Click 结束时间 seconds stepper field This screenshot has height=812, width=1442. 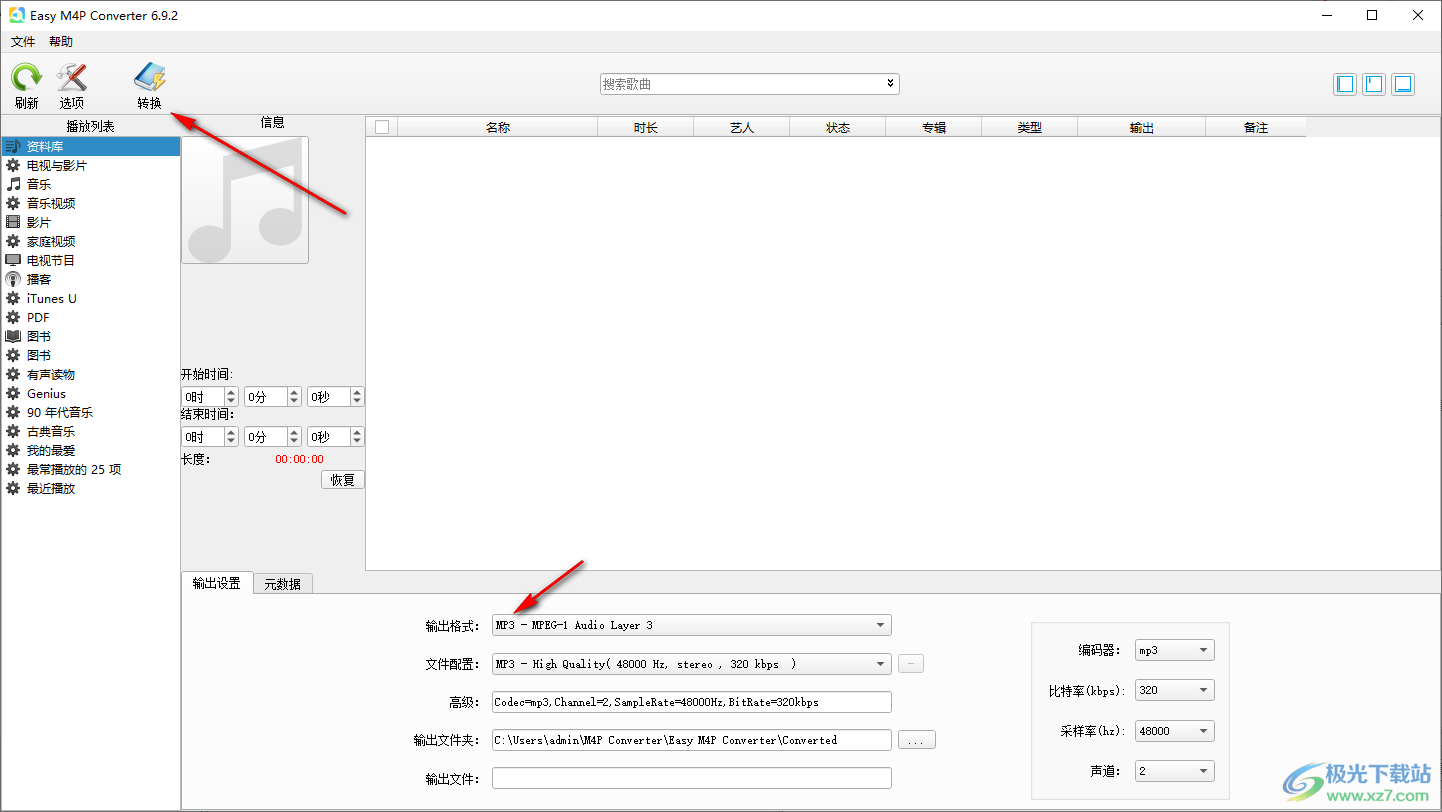pyautogui.click(x=336, y=437)
